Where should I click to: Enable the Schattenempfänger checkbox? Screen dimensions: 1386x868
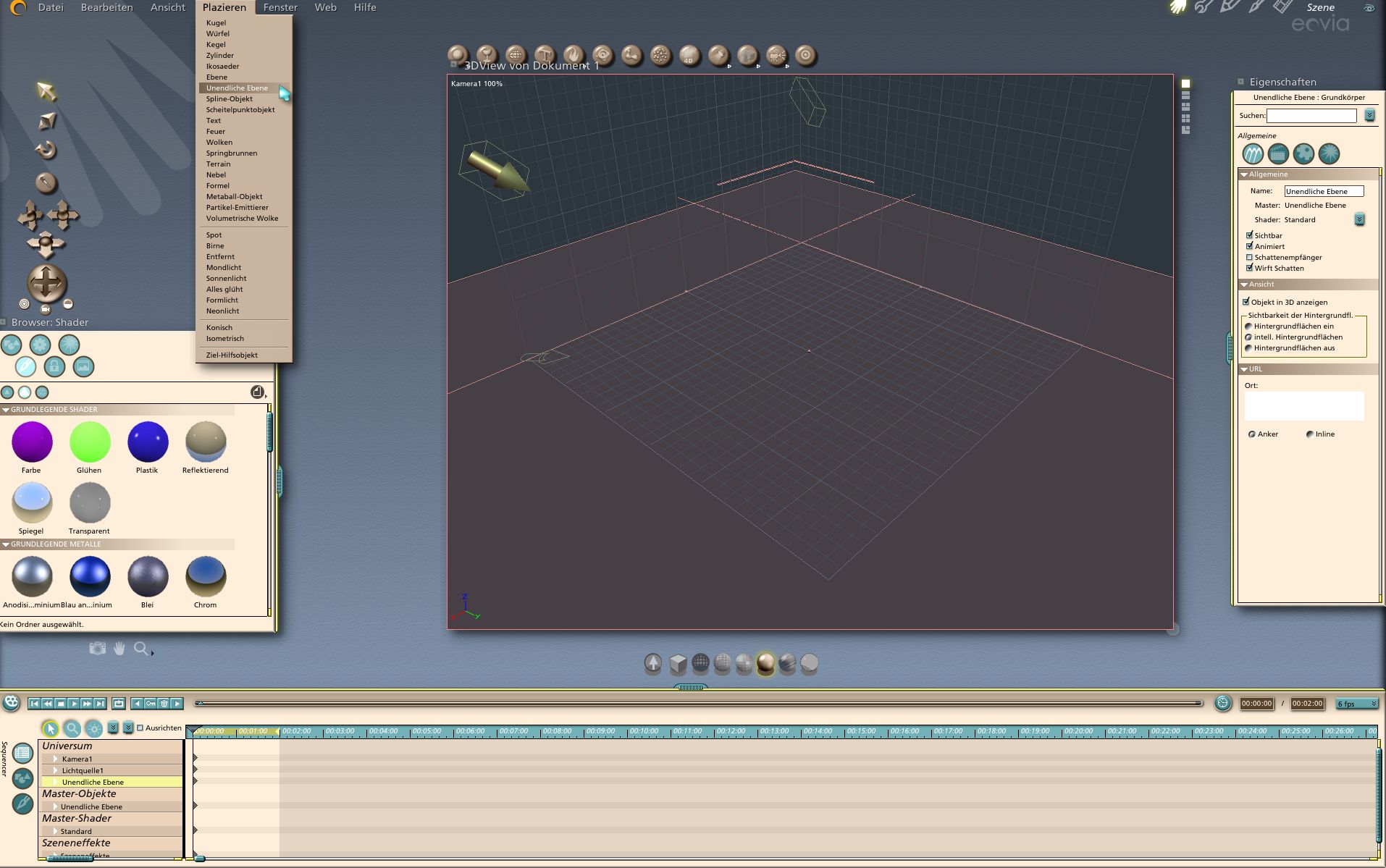coord(1249,257)
